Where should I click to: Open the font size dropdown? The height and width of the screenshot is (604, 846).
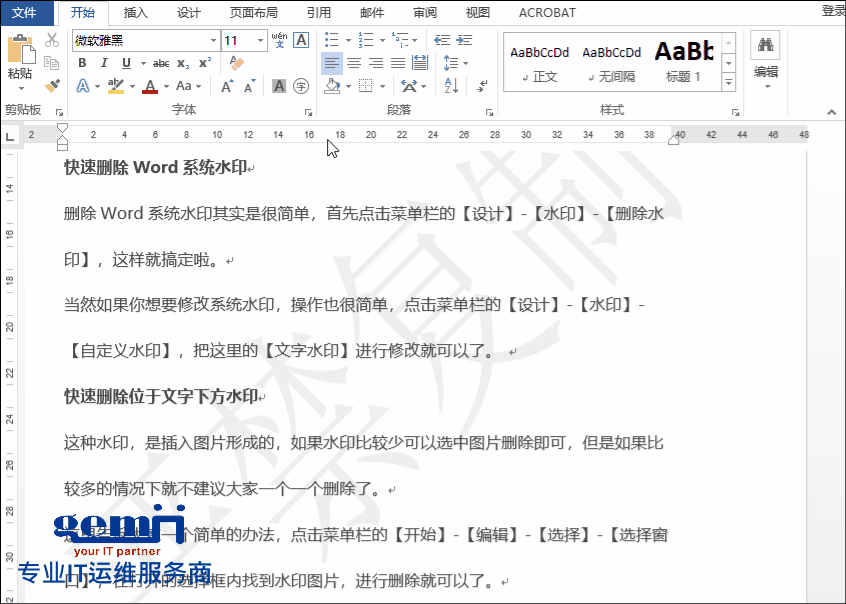point(259,41)
